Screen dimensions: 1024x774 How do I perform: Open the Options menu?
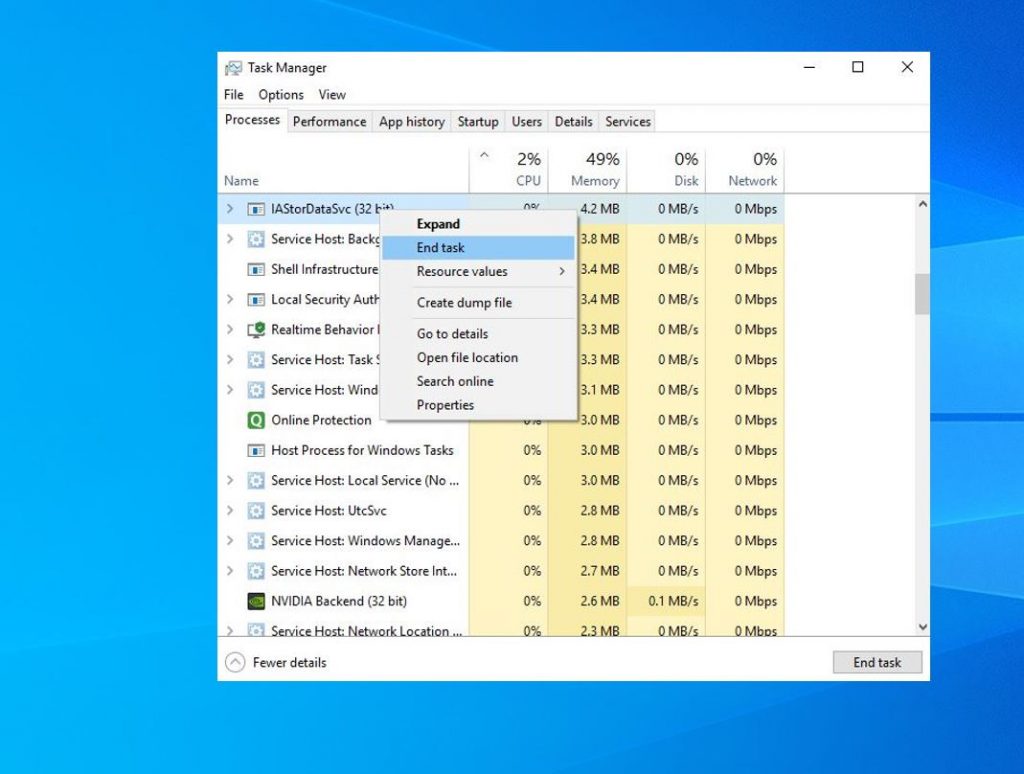pos(280,94)
